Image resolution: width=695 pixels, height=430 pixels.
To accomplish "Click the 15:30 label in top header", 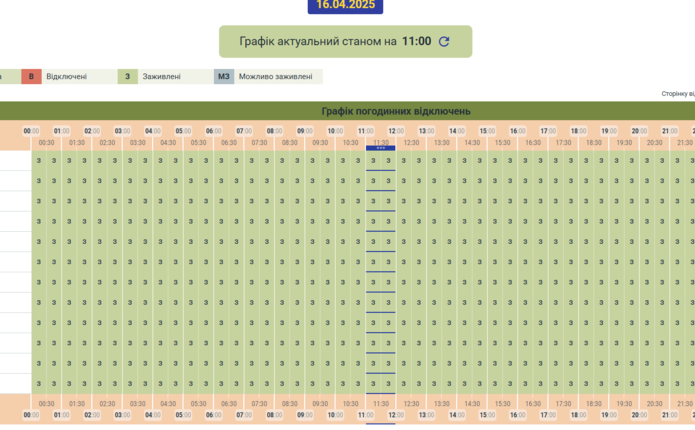I will 502,143.
